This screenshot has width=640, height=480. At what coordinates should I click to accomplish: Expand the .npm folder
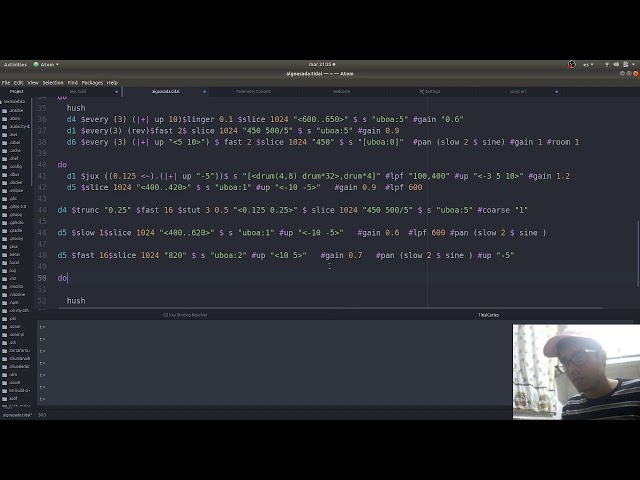point(14,302)
